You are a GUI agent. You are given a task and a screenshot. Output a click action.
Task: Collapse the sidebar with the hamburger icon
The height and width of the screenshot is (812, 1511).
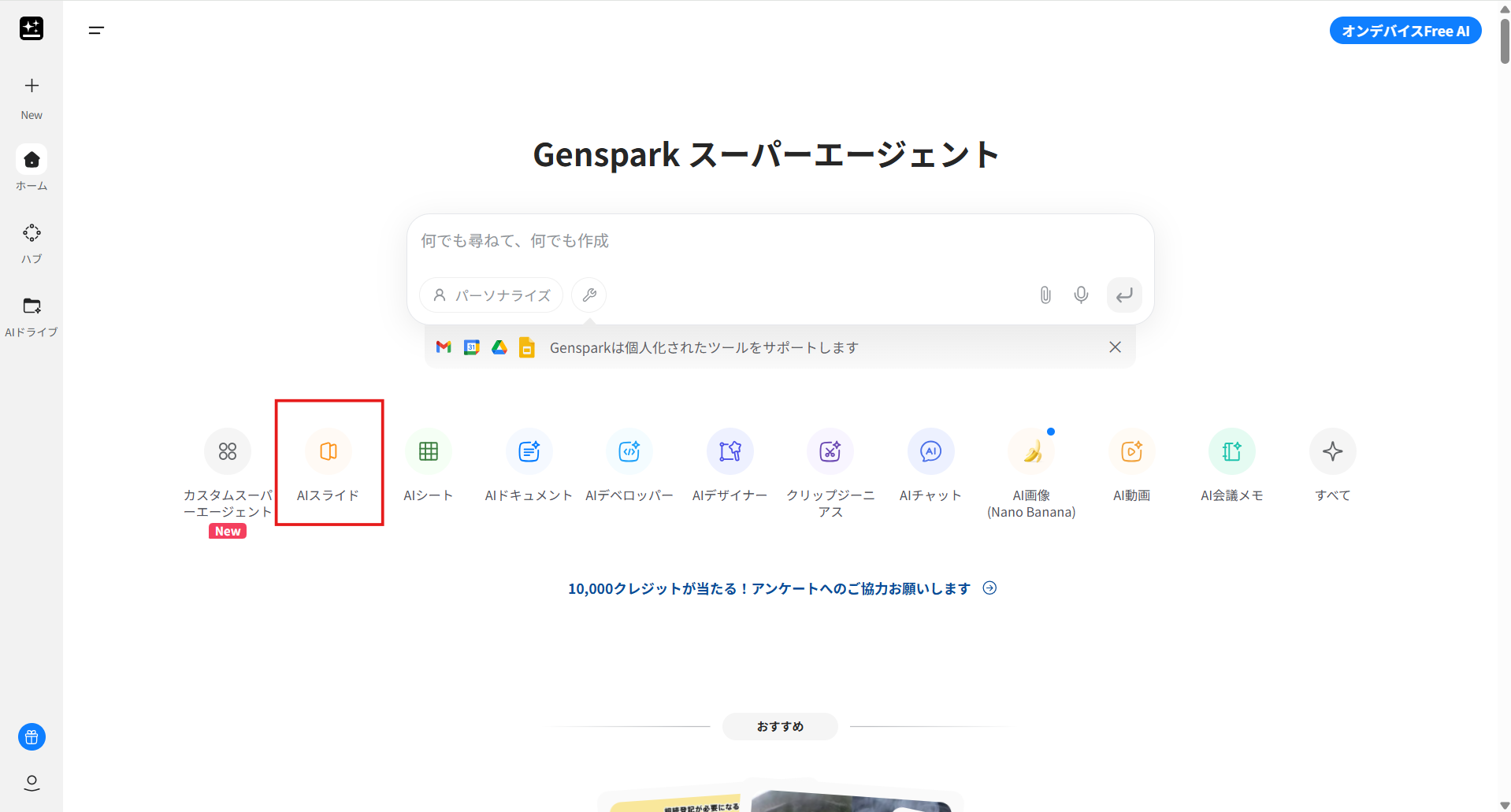click(x=96, y=31)
